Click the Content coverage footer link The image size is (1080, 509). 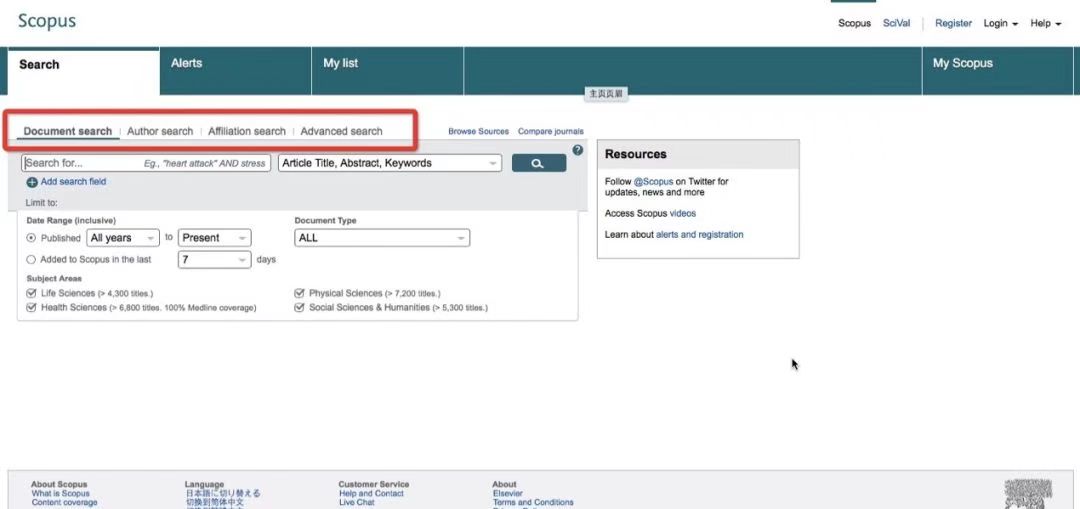pyautogui.click(x=65, y=503)
